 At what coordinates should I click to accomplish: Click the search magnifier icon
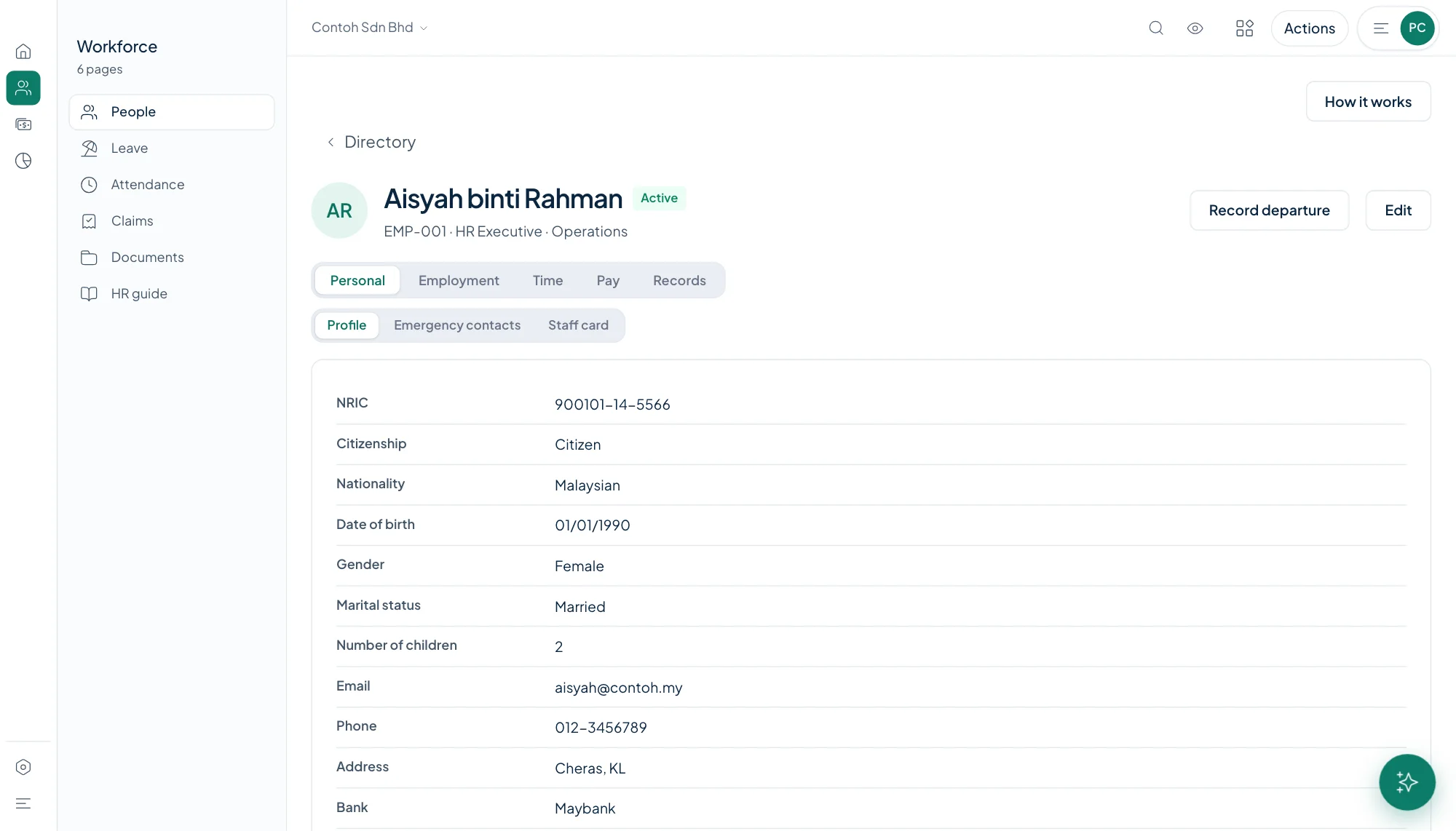click(1156, 28)
